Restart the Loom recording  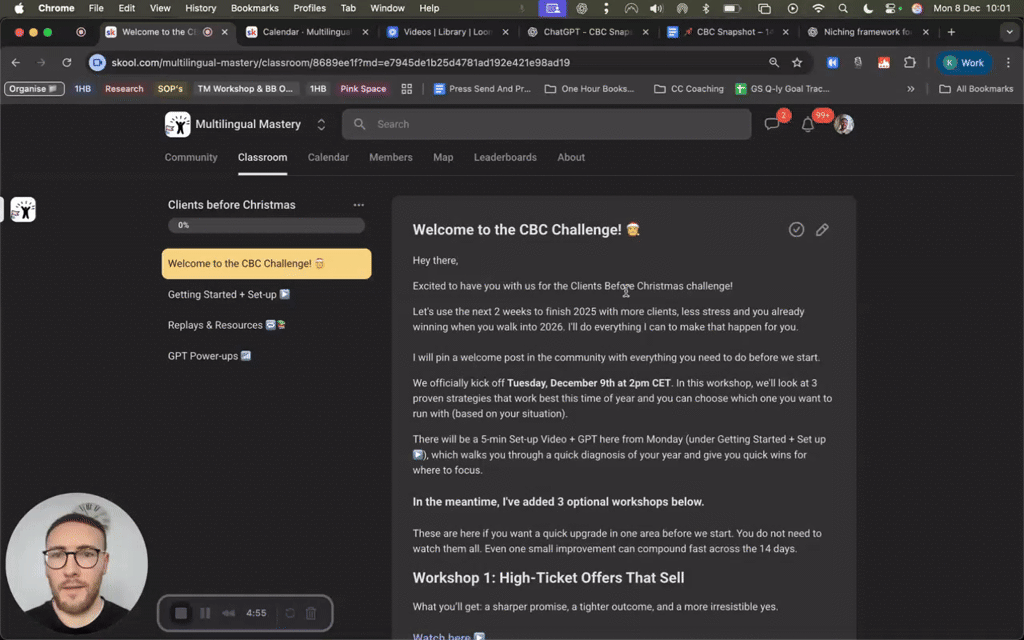pyautogui.click(x=290, y=613)
